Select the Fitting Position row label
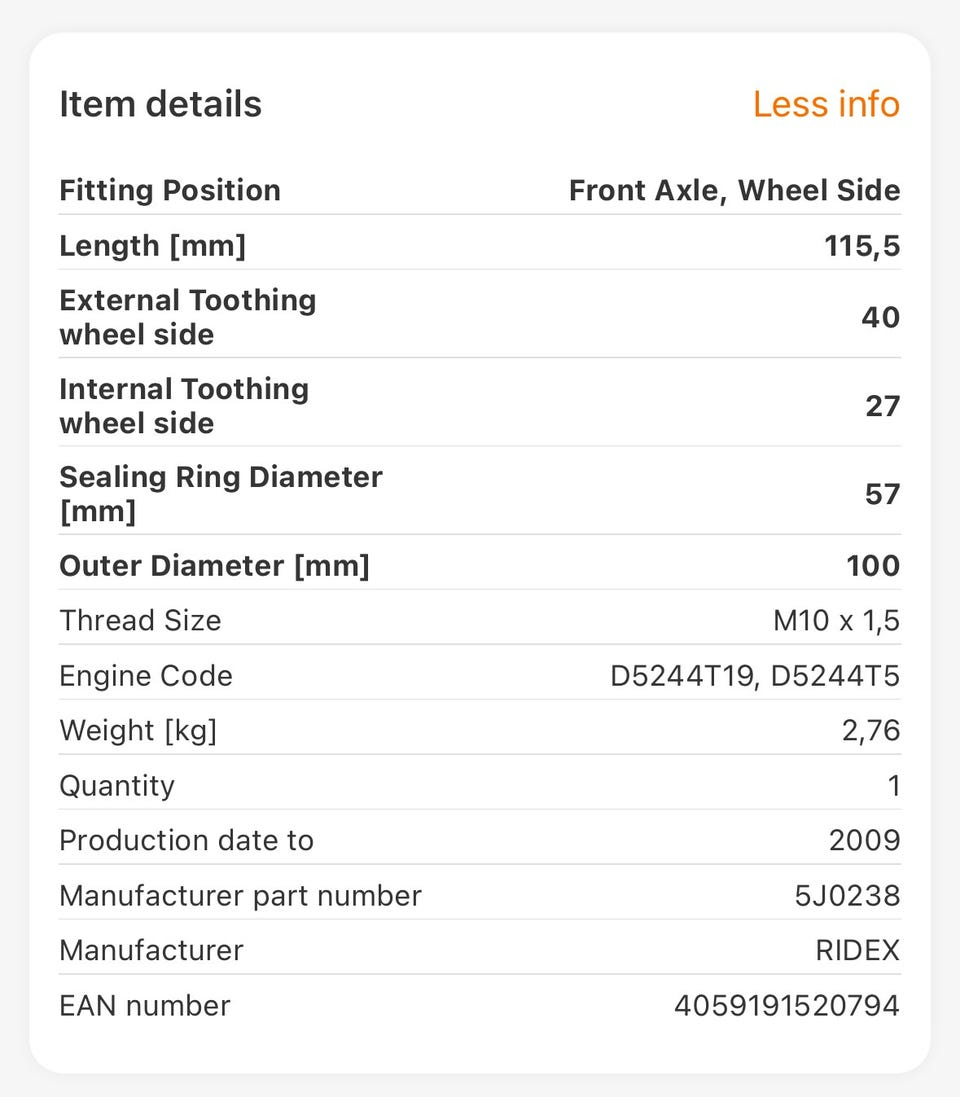This screenshot has width=960, height=1097. [x=170, y=190]
